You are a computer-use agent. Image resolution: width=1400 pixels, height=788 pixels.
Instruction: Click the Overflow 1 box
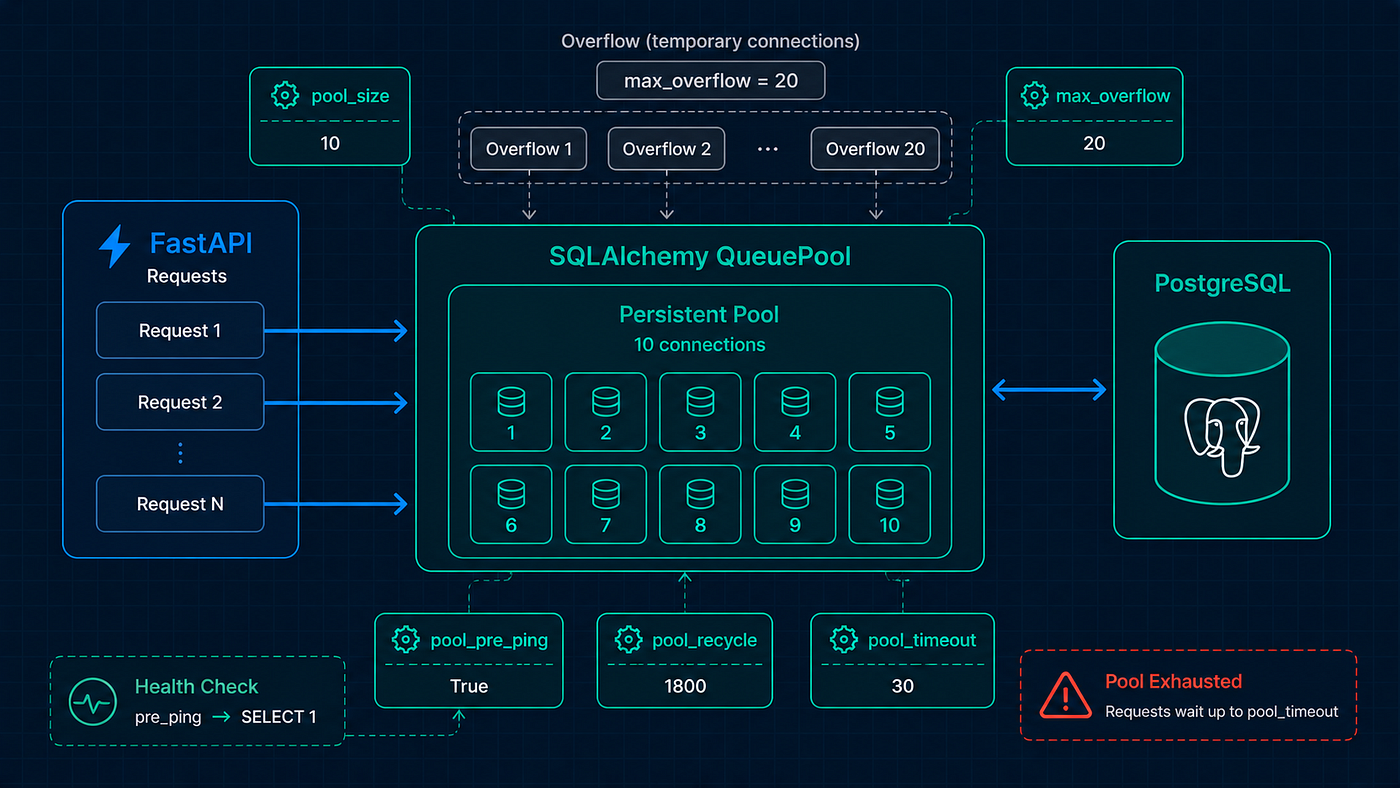[529, 149]
